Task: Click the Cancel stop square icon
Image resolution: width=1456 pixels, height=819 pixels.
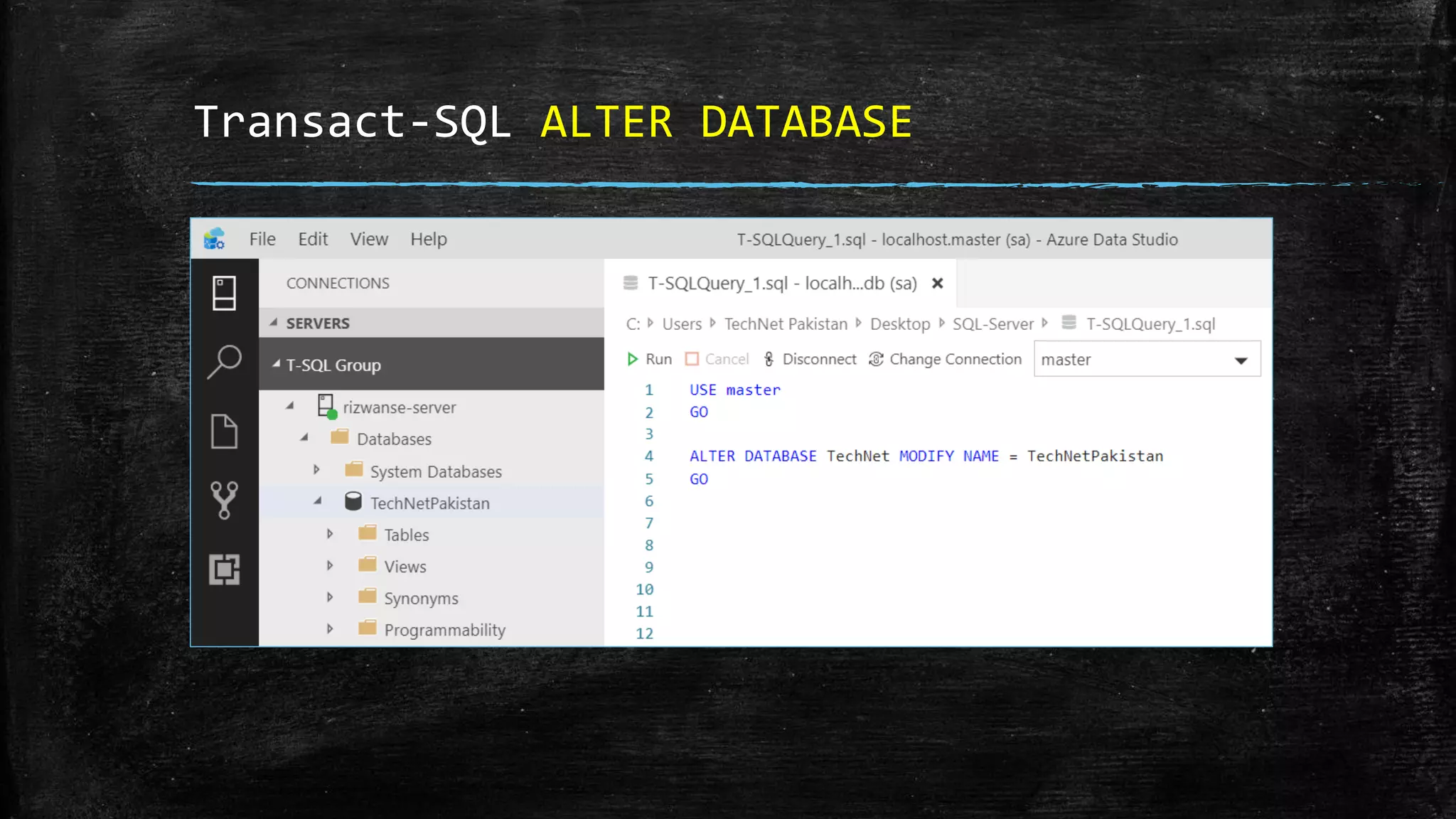Action: pyautogui.click(x=692, y=359)
